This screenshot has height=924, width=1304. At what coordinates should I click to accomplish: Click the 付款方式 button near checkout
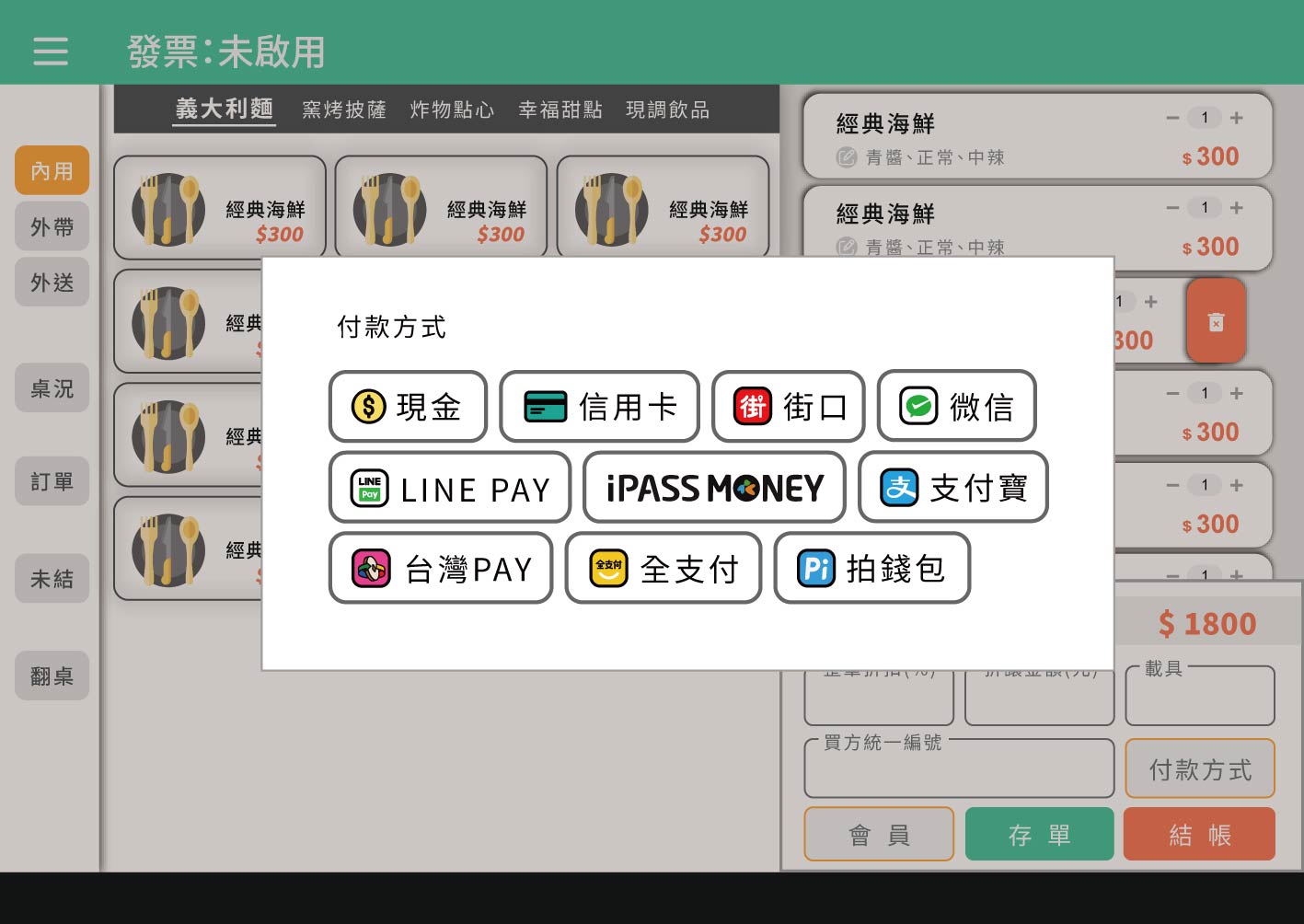(x=1200, y=768)
